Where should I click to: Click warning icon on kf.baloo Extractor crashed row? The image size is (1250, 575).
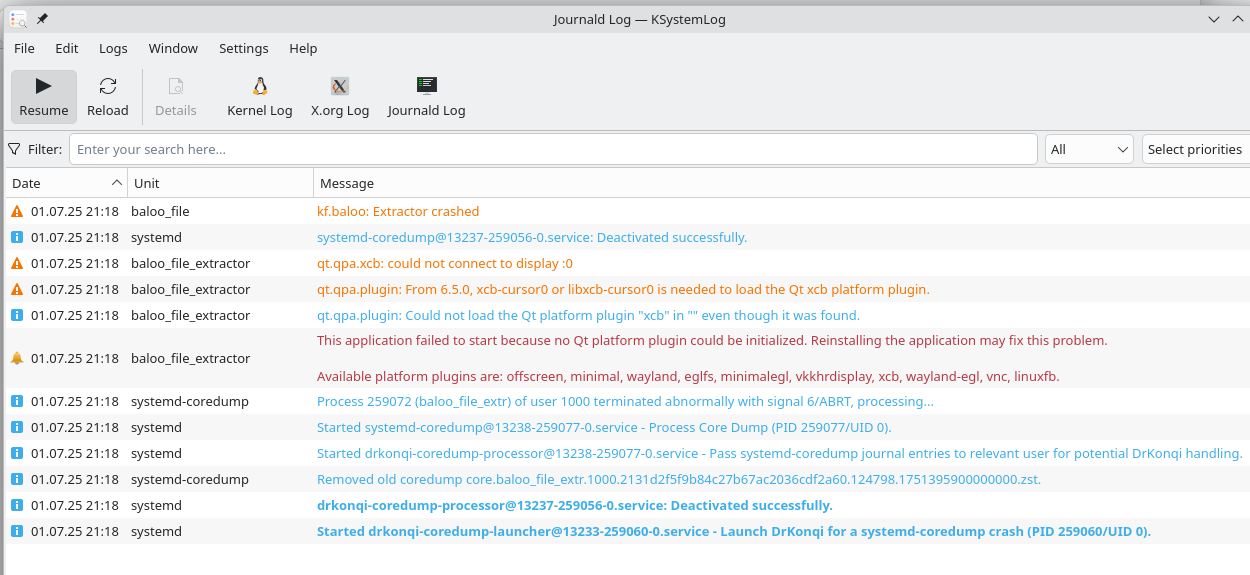[17, 211]
